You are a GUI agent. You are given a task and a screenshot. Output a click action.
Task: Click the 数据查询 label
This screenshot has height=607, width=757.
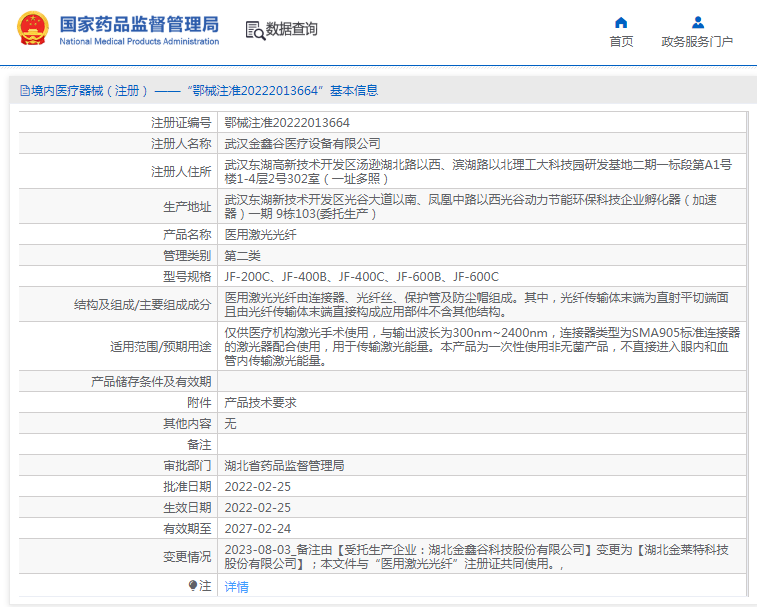(x=292, y=29)
